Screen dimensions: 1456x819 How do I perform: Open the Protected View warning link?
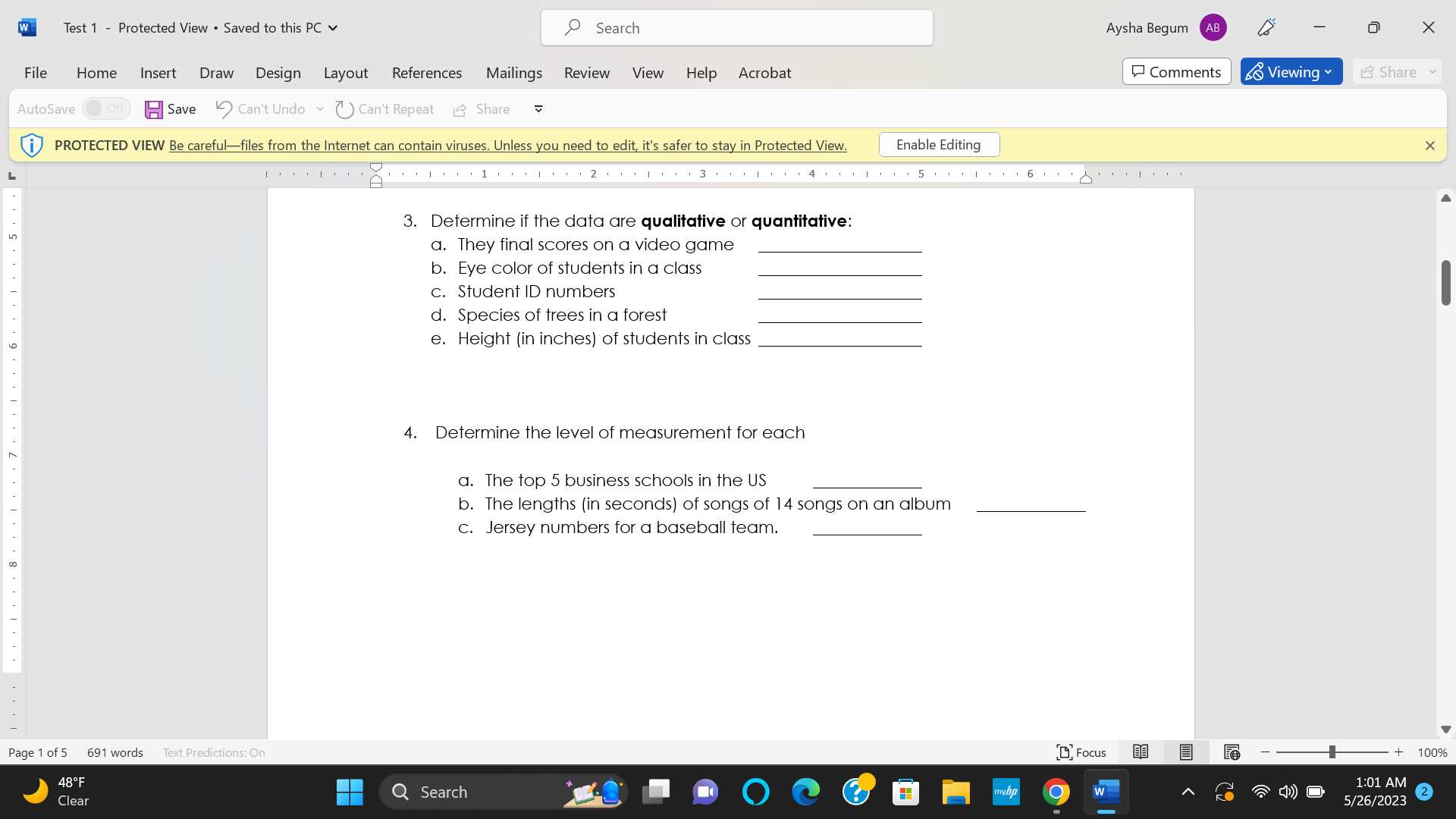click(507, 145)
